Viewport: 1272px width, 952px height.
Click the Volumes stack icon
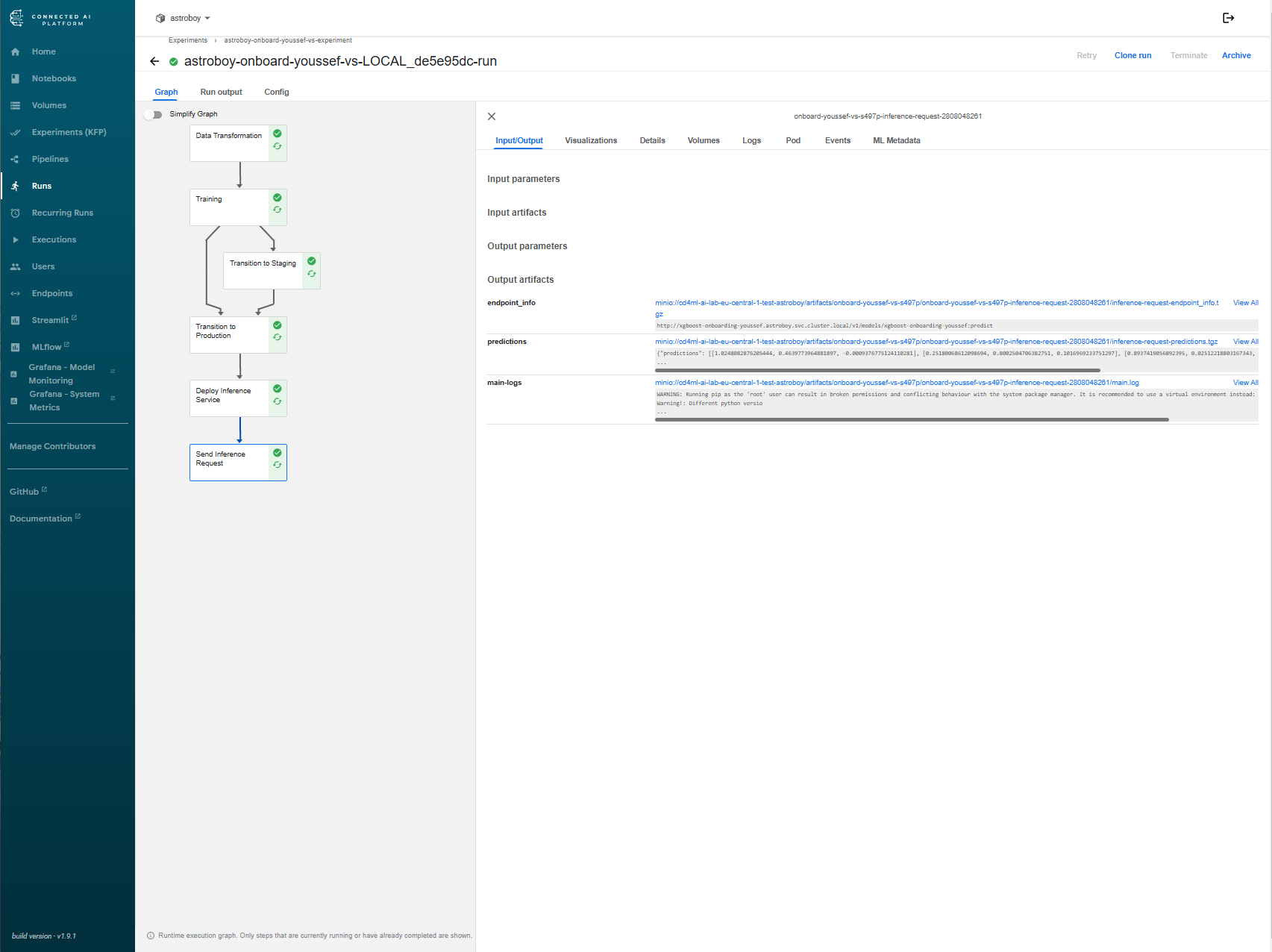(15, 105)
